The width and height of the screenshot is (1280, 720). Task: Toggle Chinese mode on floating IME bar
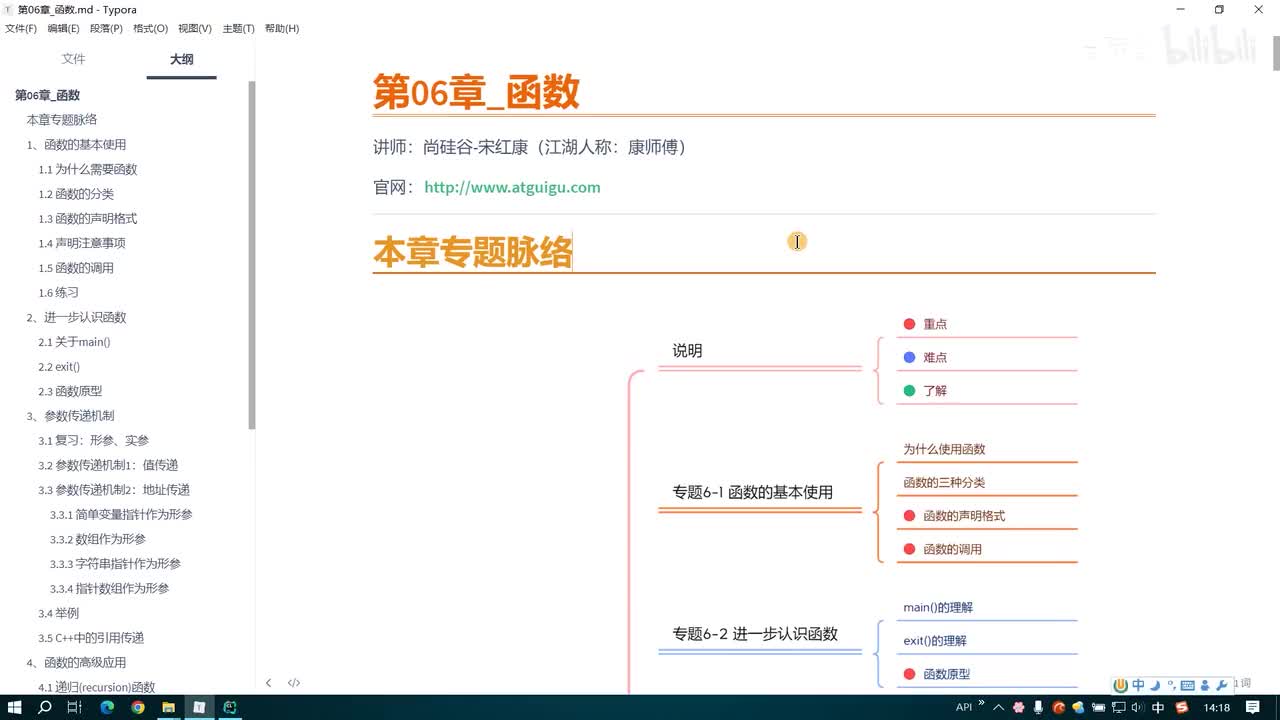pos(1138,685)
